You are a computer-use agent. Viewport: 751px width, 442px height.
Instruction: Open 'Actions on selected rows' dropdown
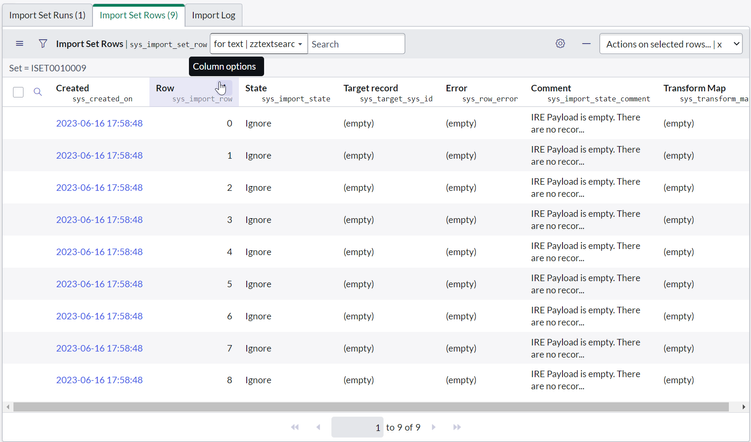point(671,44)
